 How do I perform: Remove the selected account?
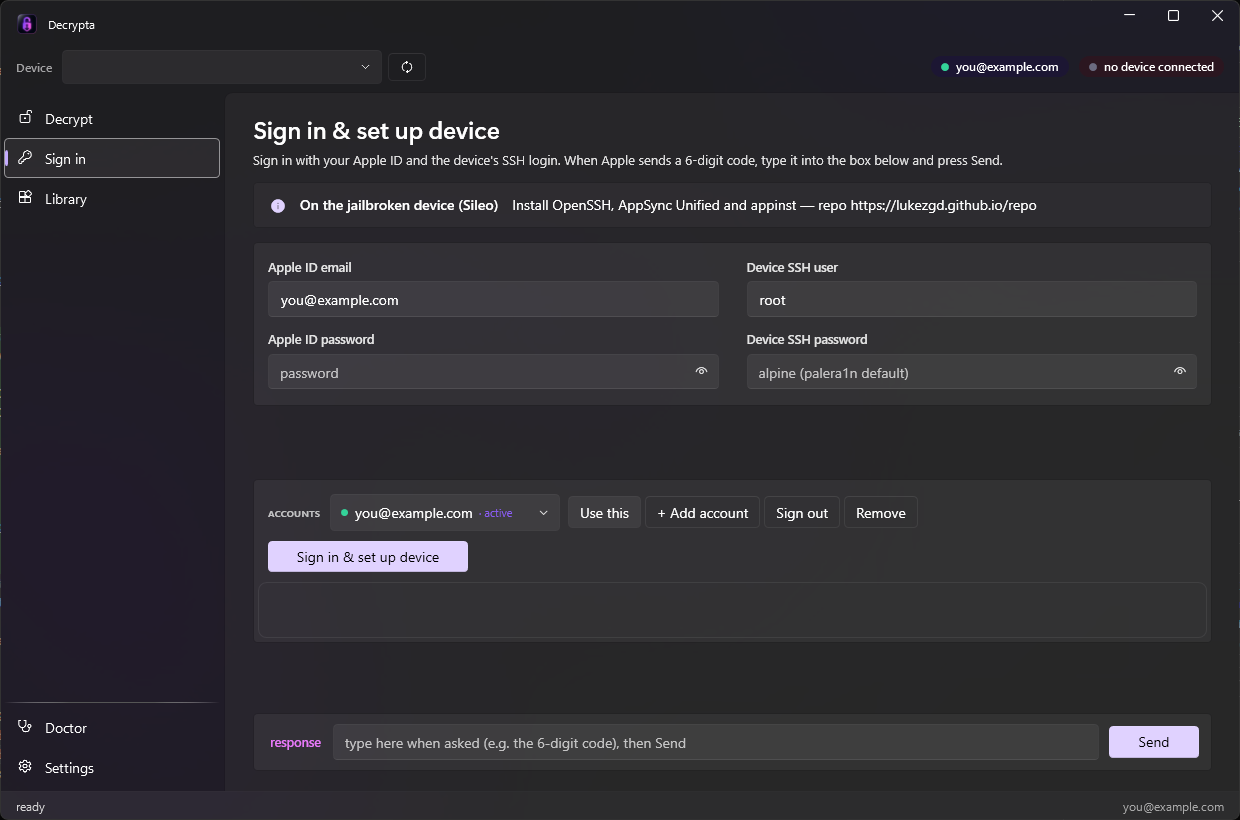click(881, 513)
